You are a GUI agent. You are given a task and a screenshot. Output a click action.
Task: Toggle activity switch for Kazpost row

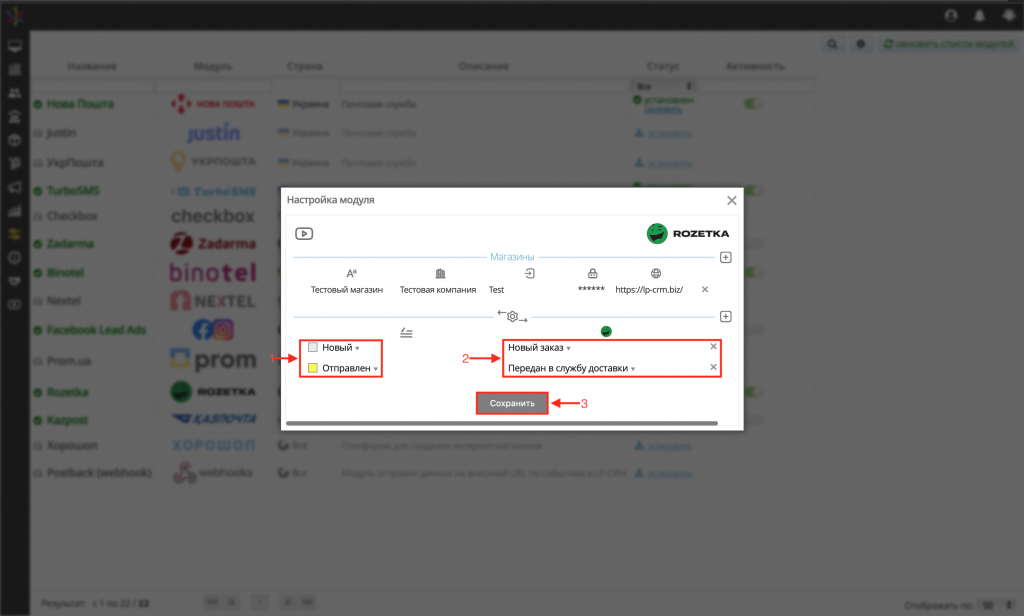(x=753, y=420)
